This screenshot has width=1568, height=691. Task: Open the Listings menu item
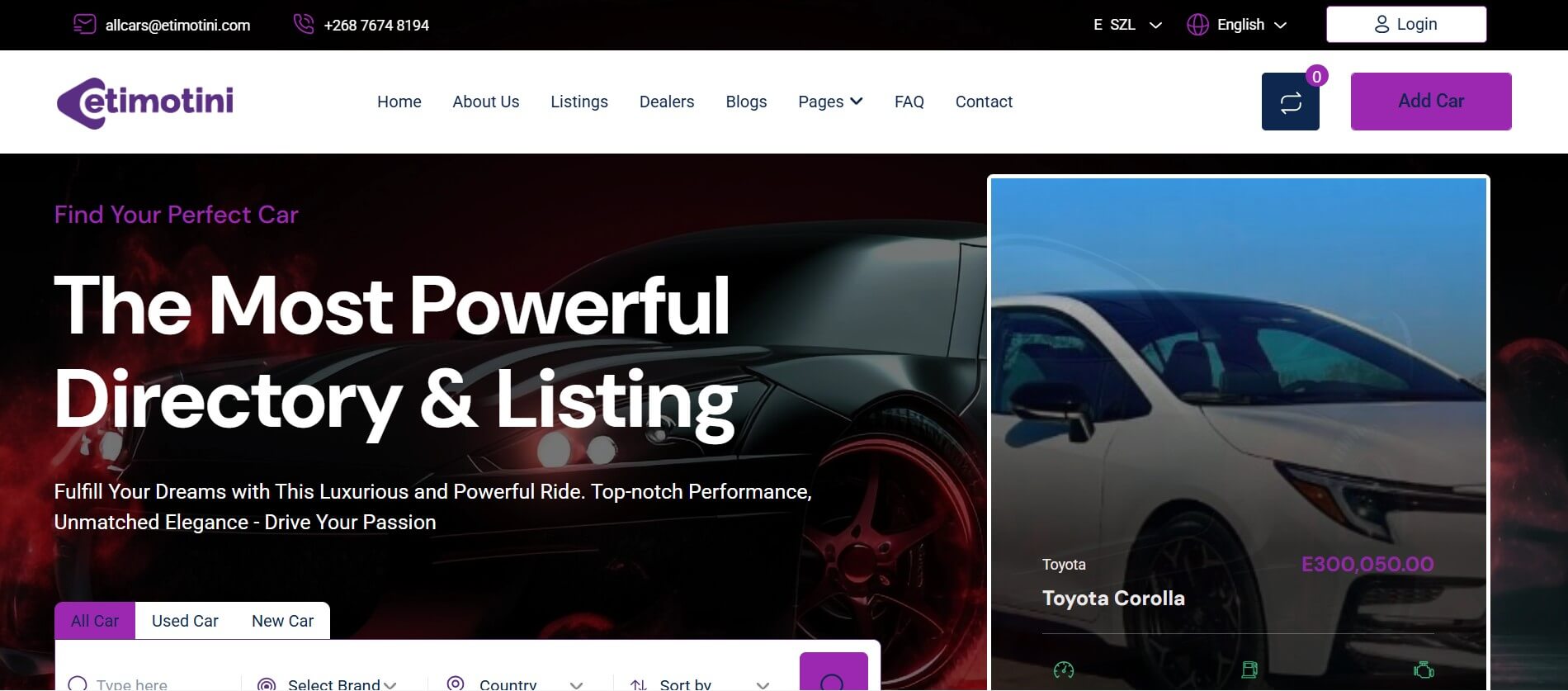pyautogui.click(x=579, y=102)
